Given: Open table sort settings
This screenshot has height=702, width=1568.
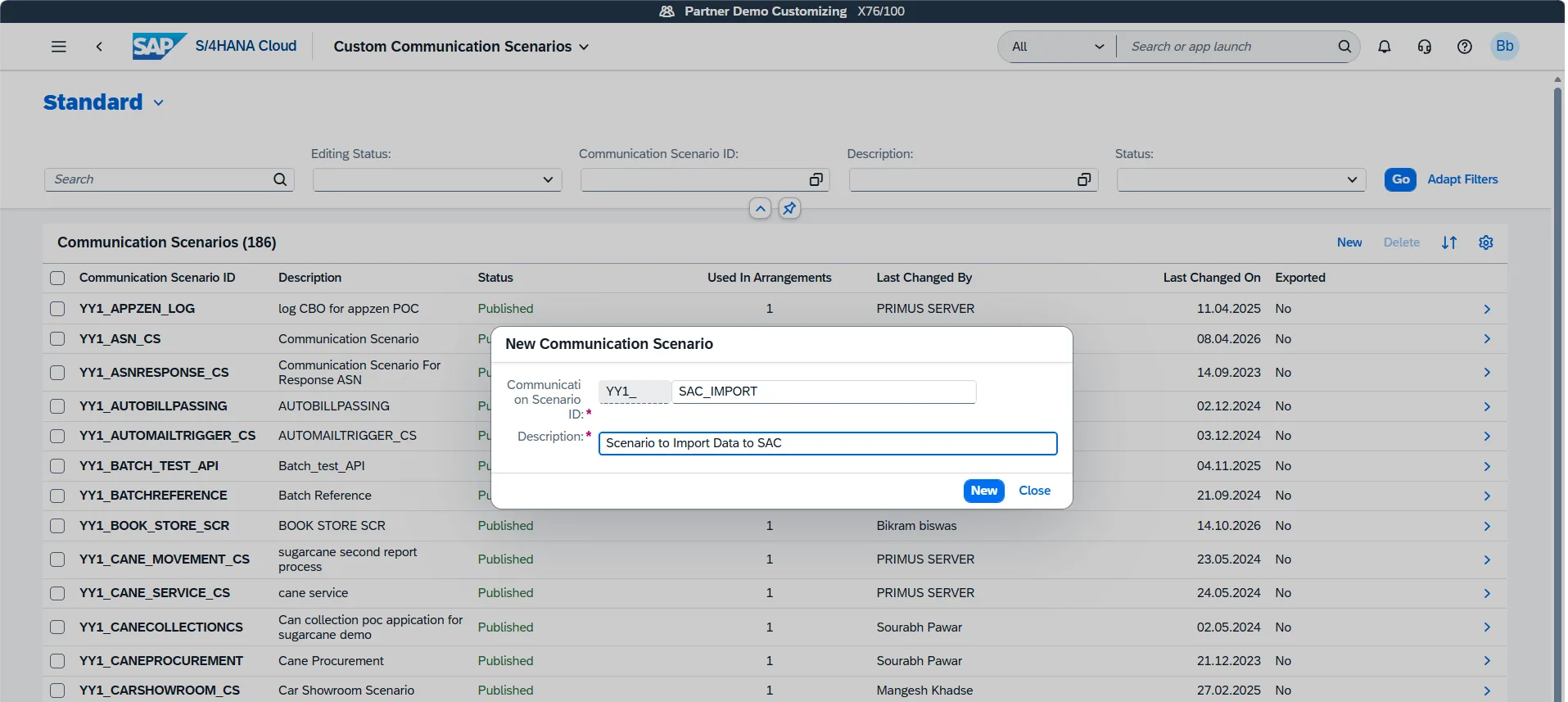Looking at the screenshot, I should 1449,242.
